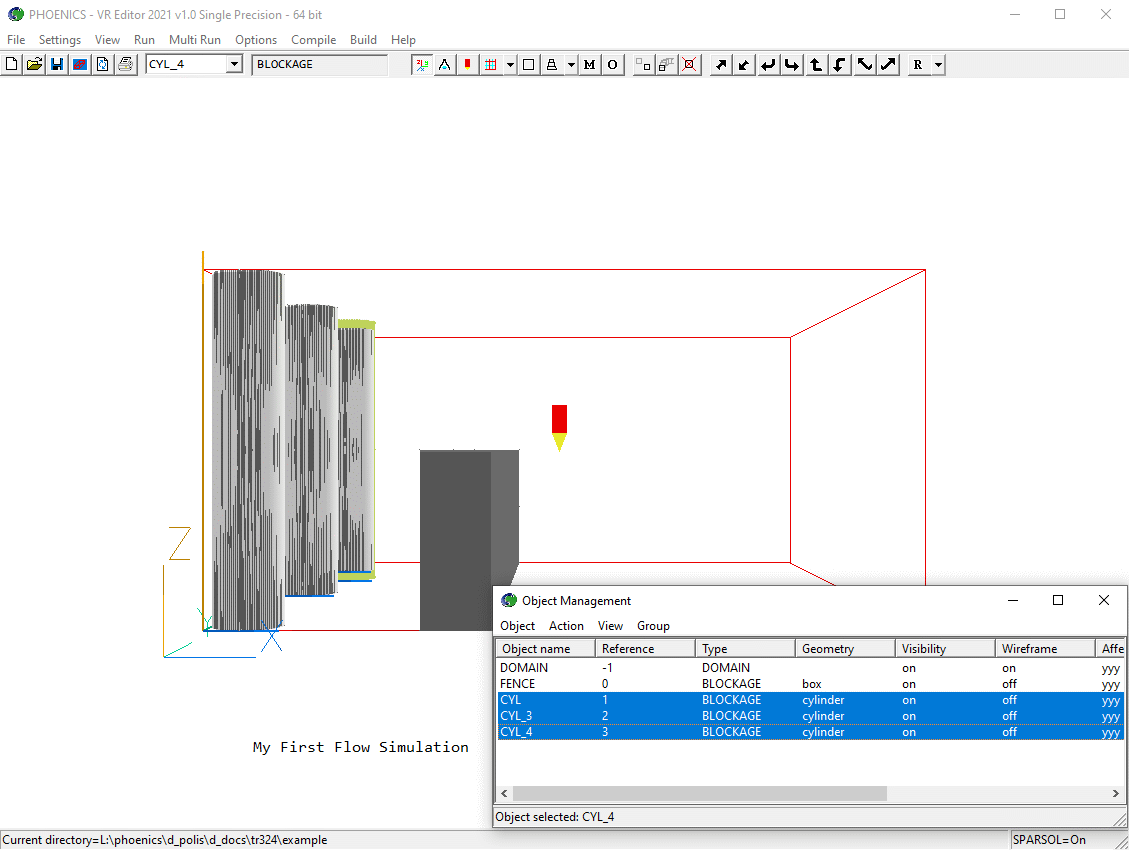This screenshot has height=850, width=1129.
Task: Click the printer icon in the toolbar
Action: (x=125, y=65)
